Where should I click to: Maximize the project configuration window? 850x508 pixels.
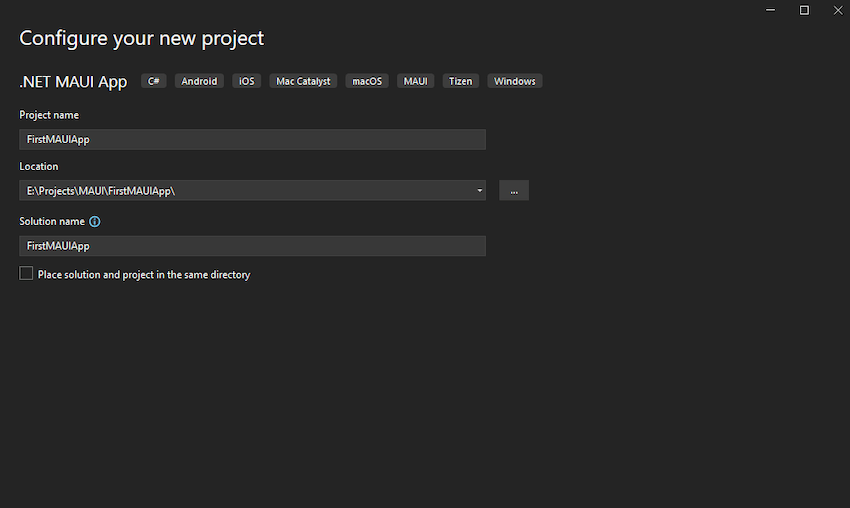[804, 10]
